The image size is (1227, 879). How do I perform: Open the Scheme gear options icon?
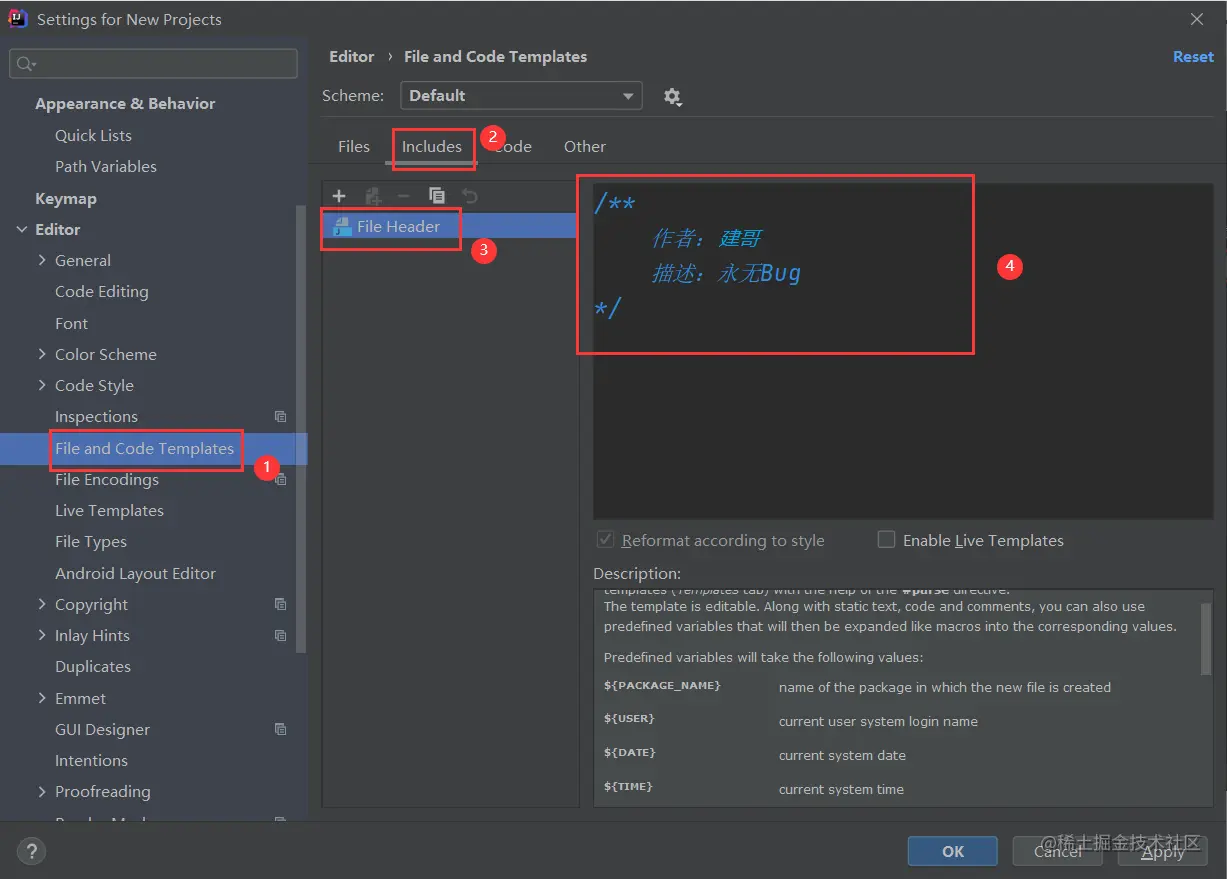pos(672,97)
